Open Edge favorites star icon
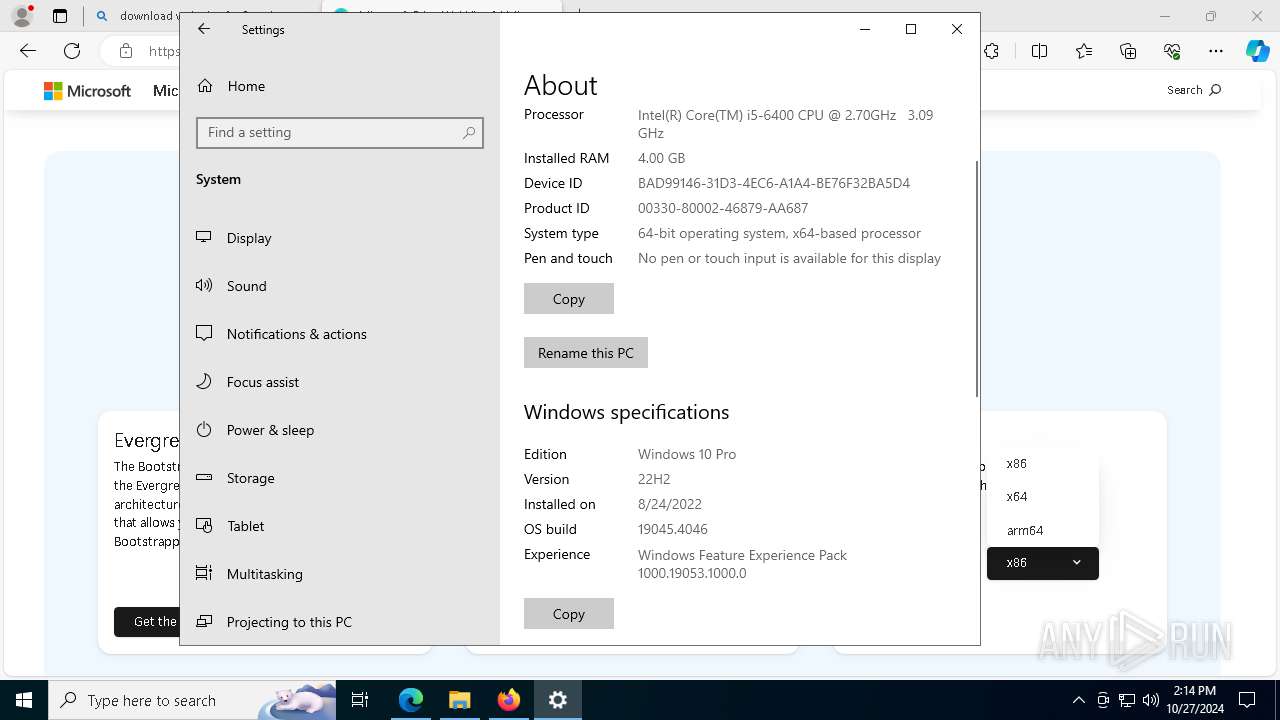The image size is (1280, 720). coord(1084,51)
